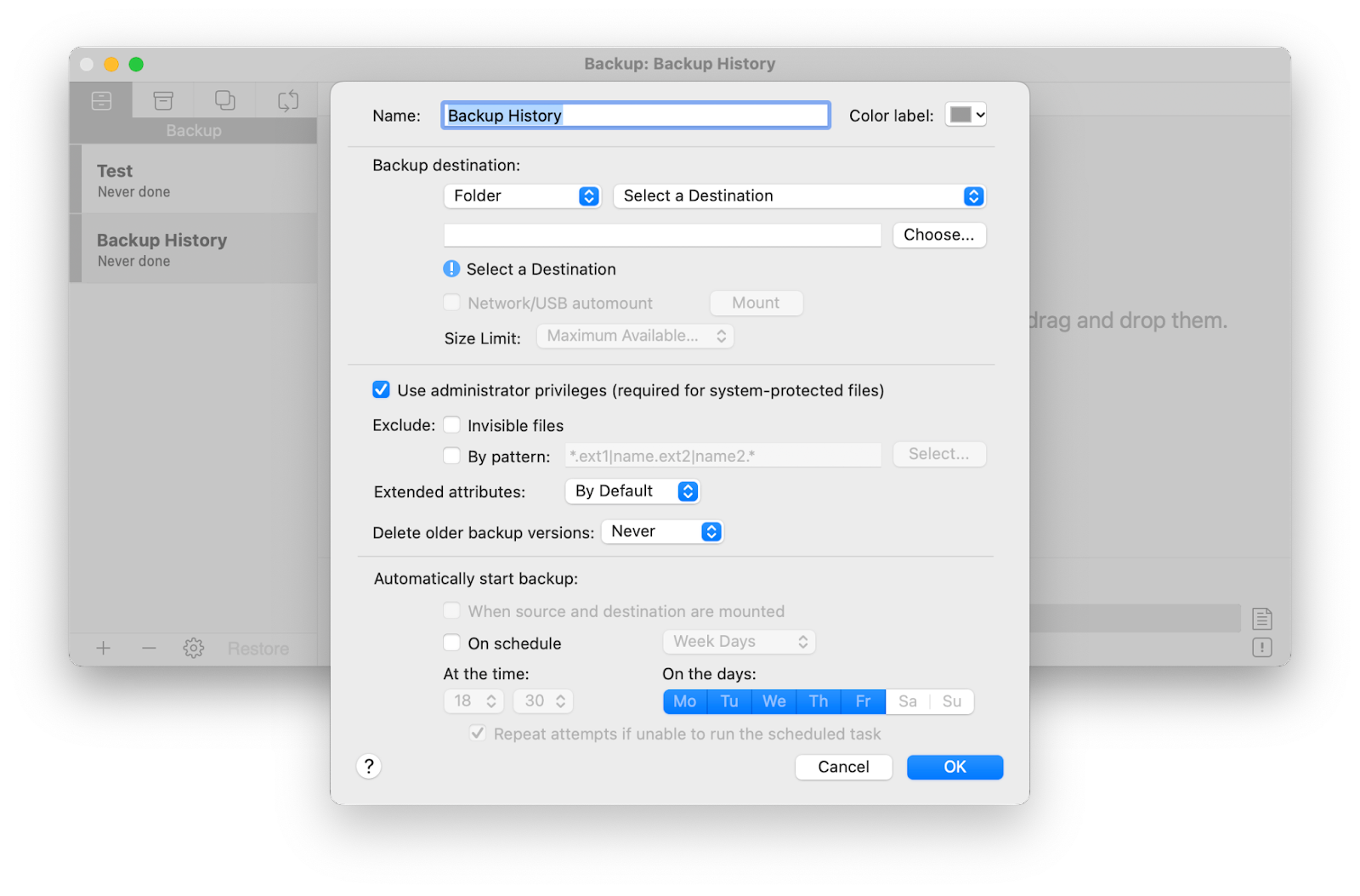Click the Restore button in sidebar
The image size is (1360, 896).
[258, 649]
